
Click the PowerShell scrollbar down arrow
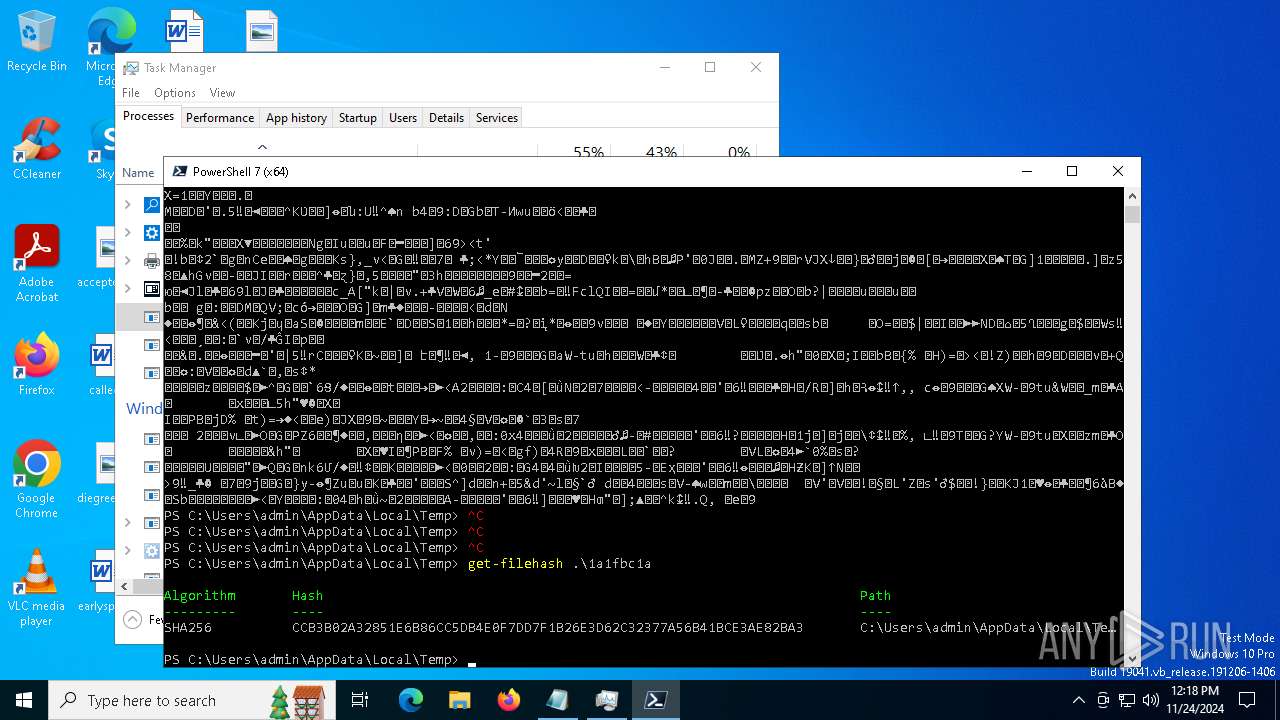1132,658
